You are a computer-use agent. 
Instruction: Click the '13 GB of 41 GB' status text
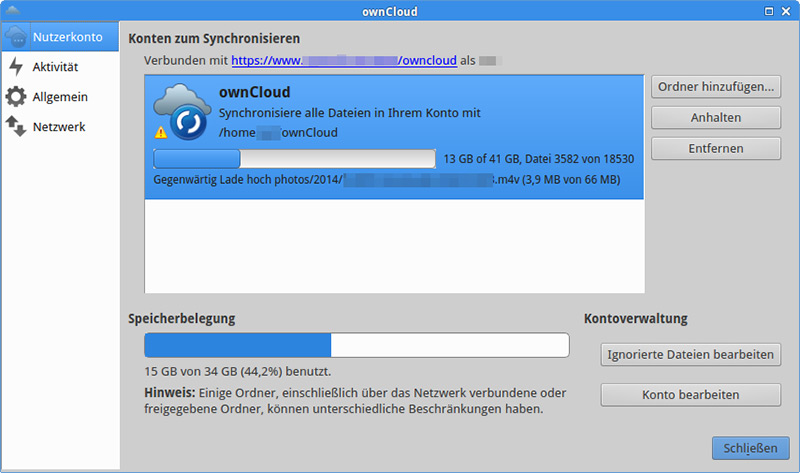[539, 159]
